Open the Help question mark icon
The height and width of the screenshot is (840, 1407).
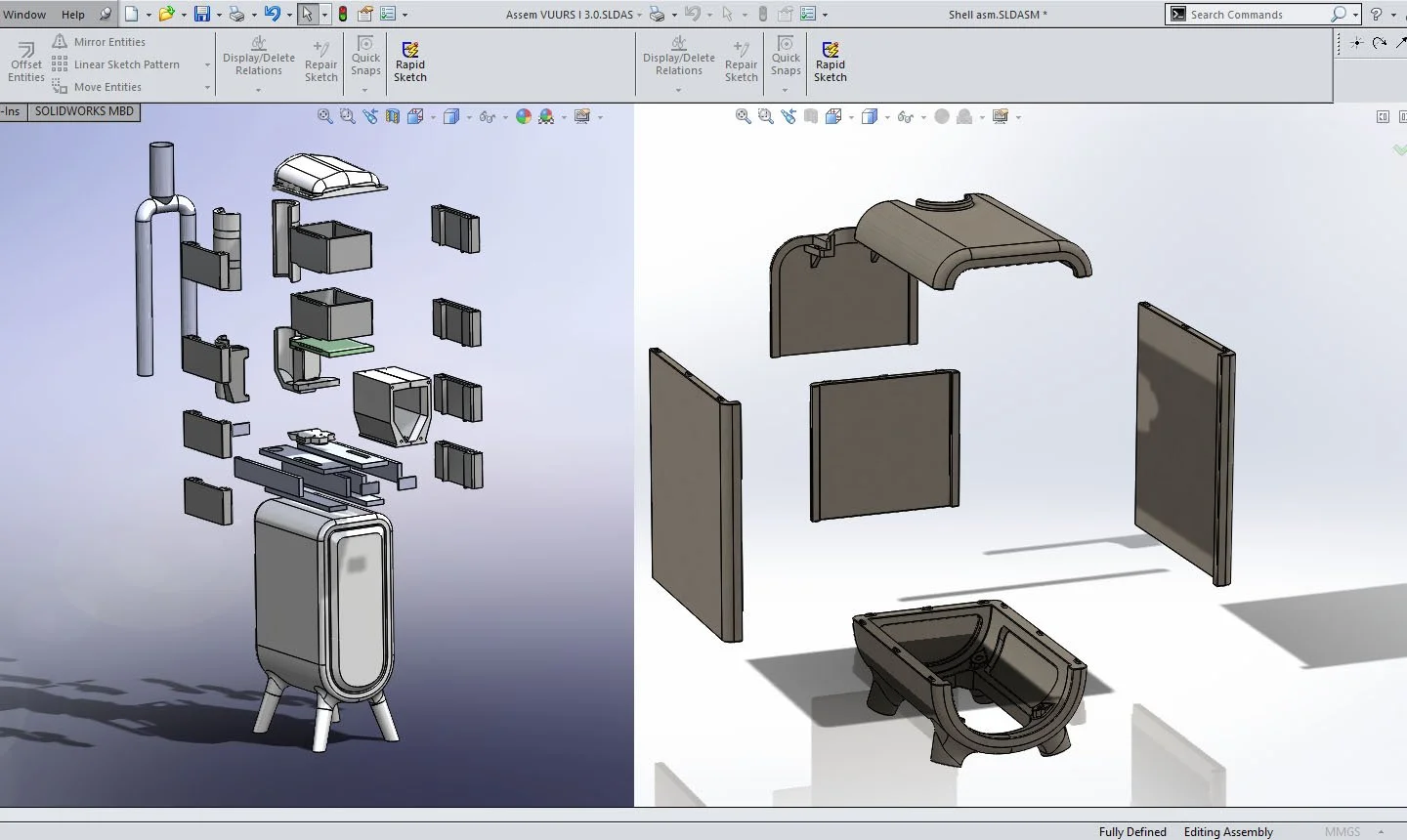1377,14
